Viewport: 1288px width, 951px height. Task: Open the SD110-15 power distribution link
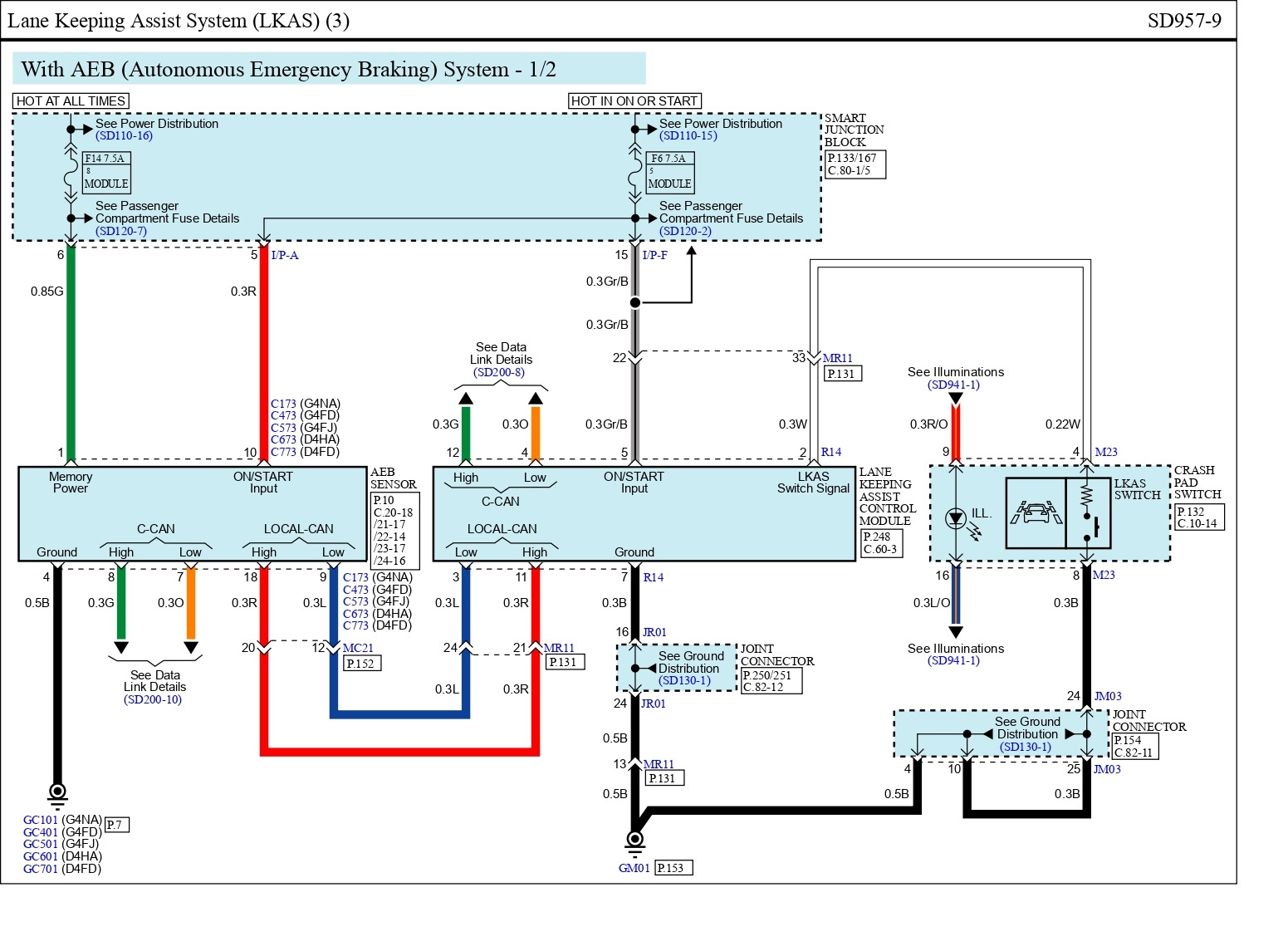tap(688, 136)
